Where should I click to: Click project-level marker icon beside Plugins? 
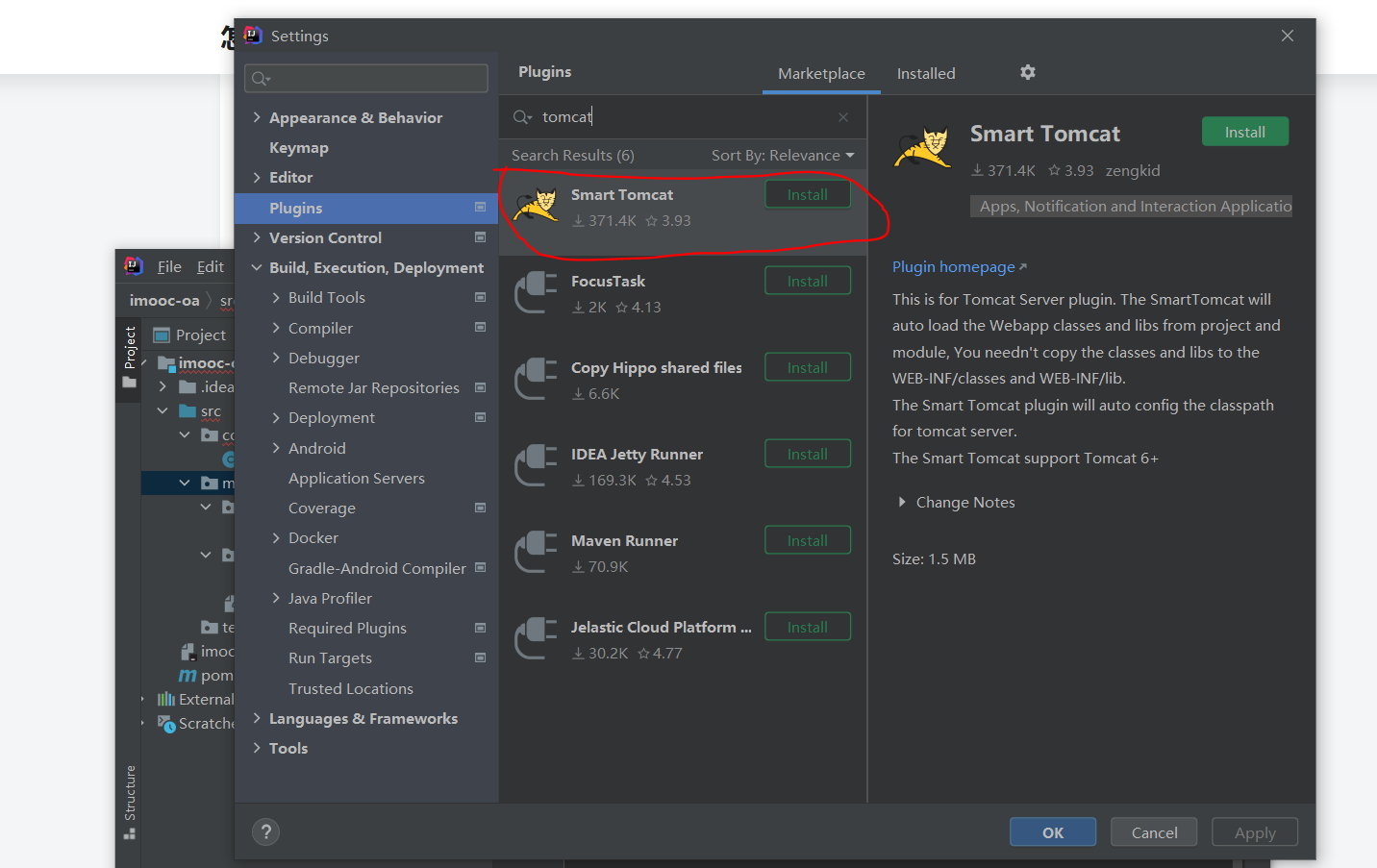(x=481, y=208)
